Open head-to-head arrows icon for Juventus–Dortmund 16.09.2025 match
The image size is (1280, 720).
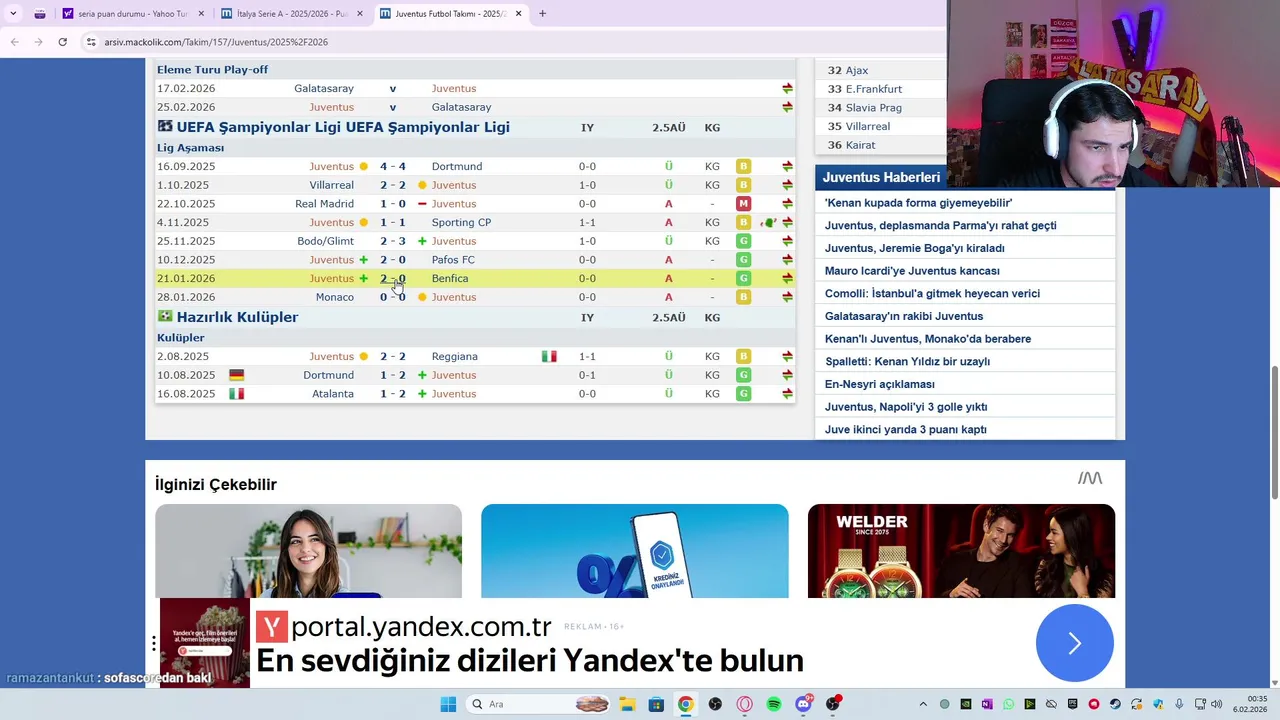[787, 166]
